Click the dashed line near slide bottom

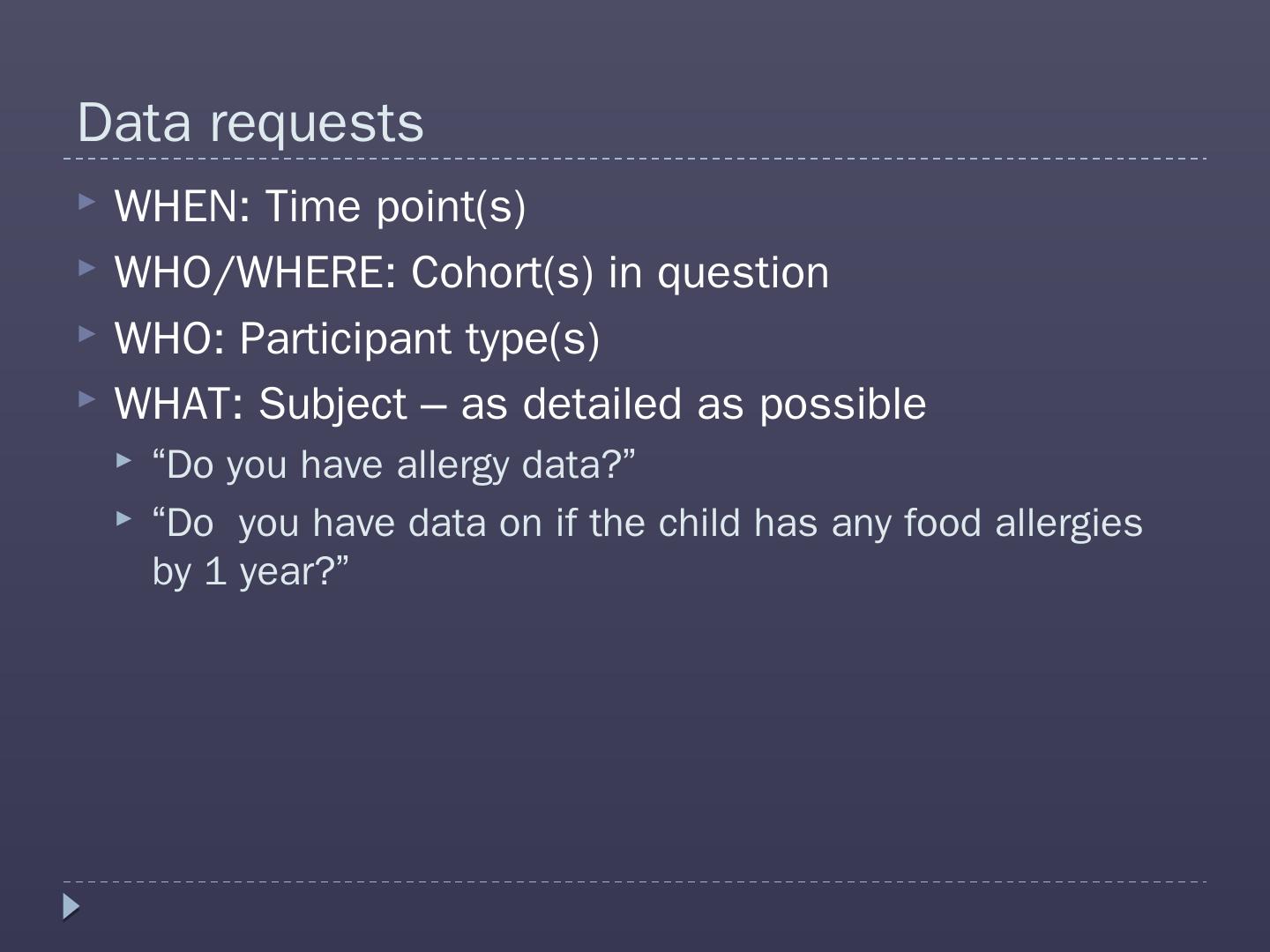point(635,881)
